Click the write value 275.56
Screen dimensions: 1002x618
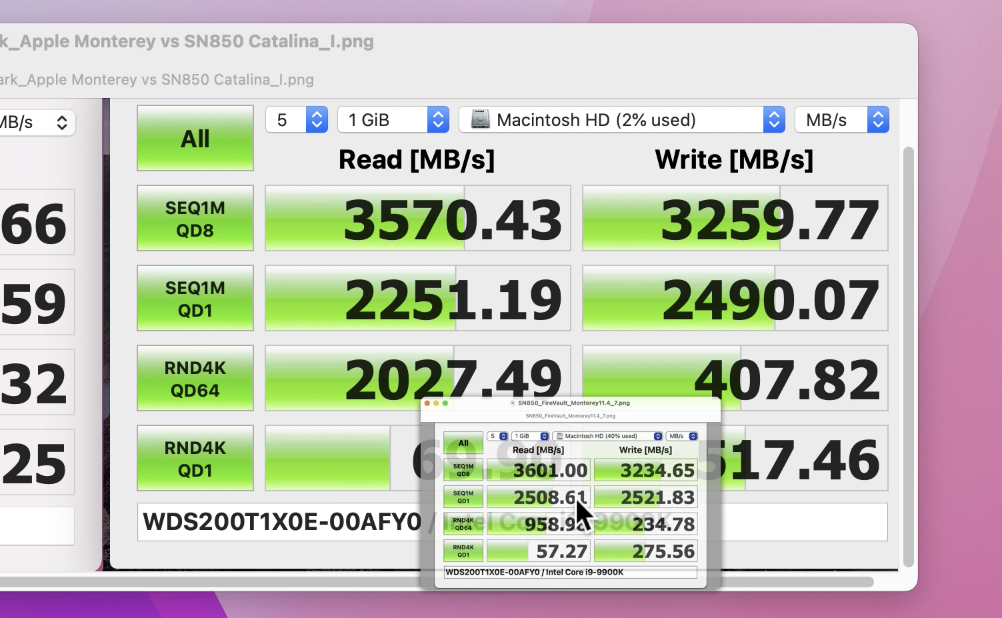(x=663, y=551)
